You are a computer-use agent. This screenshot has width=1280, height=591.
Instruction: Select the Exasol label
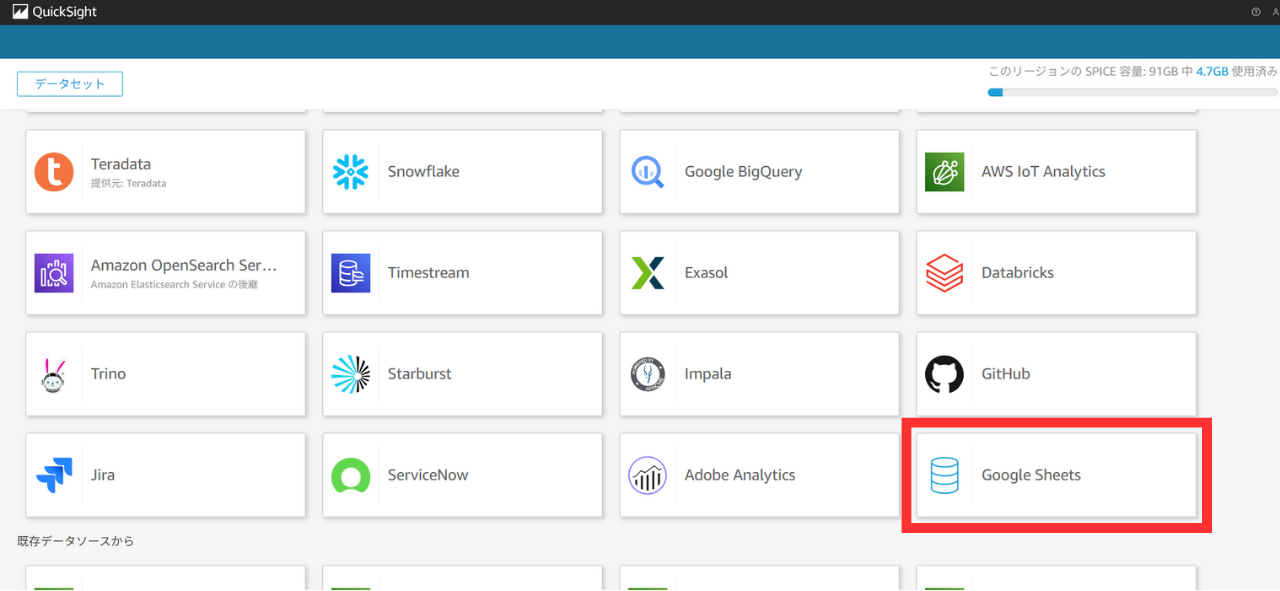click(706, 273)
